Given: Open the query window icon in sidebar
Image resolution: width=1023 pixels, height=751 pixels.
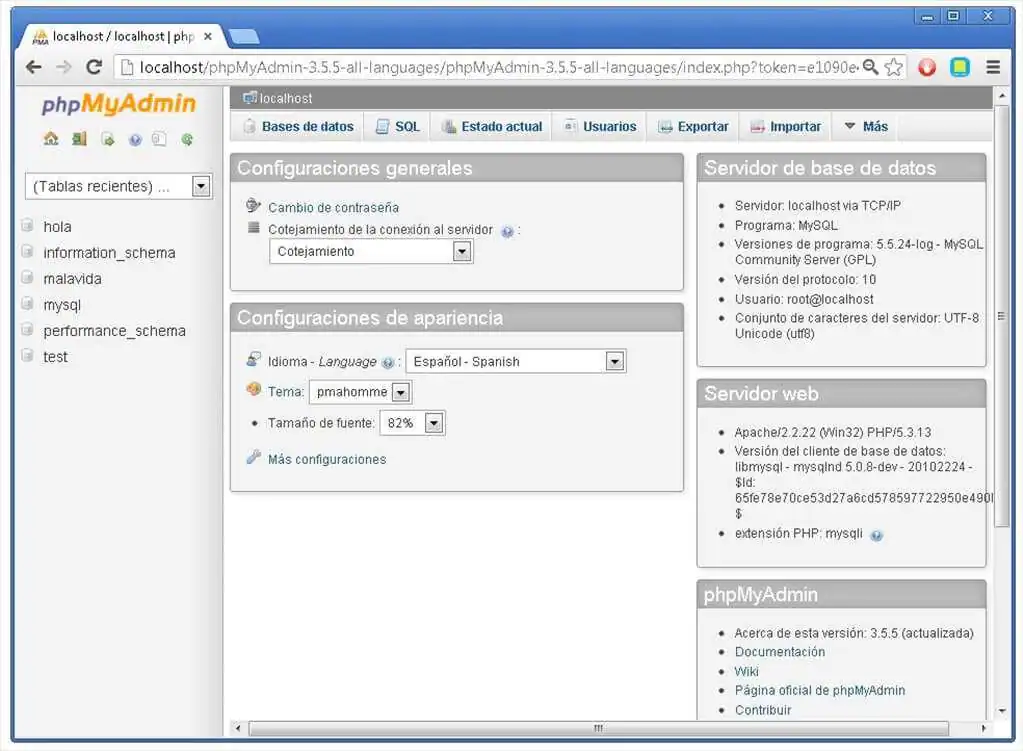Looking at the screenshot, I should tap(108, 138).
